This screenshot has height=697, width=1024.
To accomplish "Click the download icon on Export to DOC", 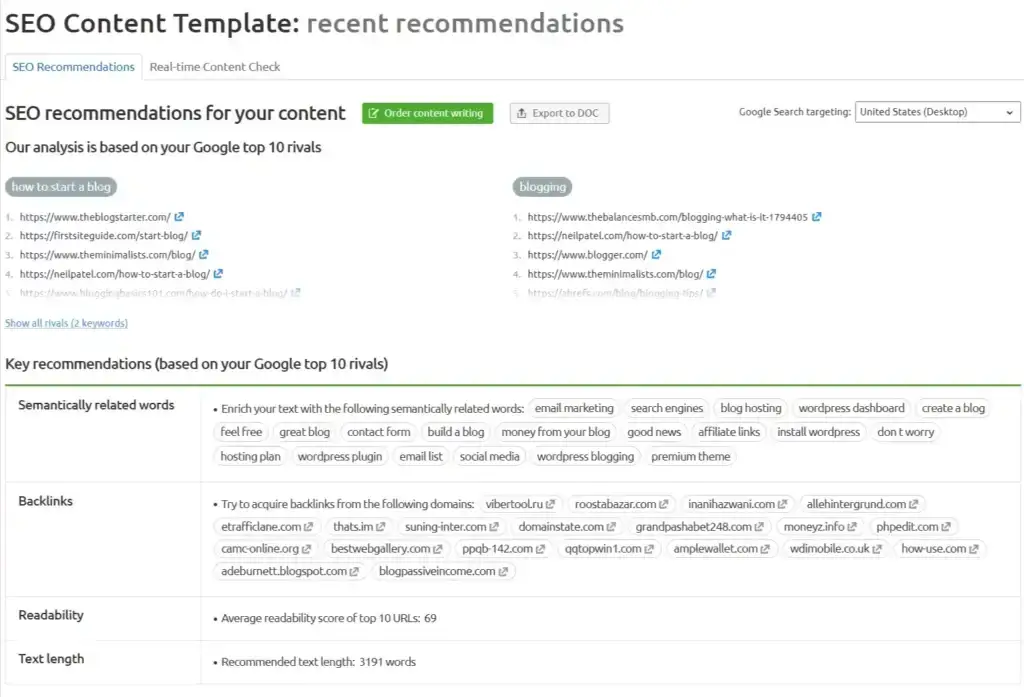I will click(x=521, y=113).
